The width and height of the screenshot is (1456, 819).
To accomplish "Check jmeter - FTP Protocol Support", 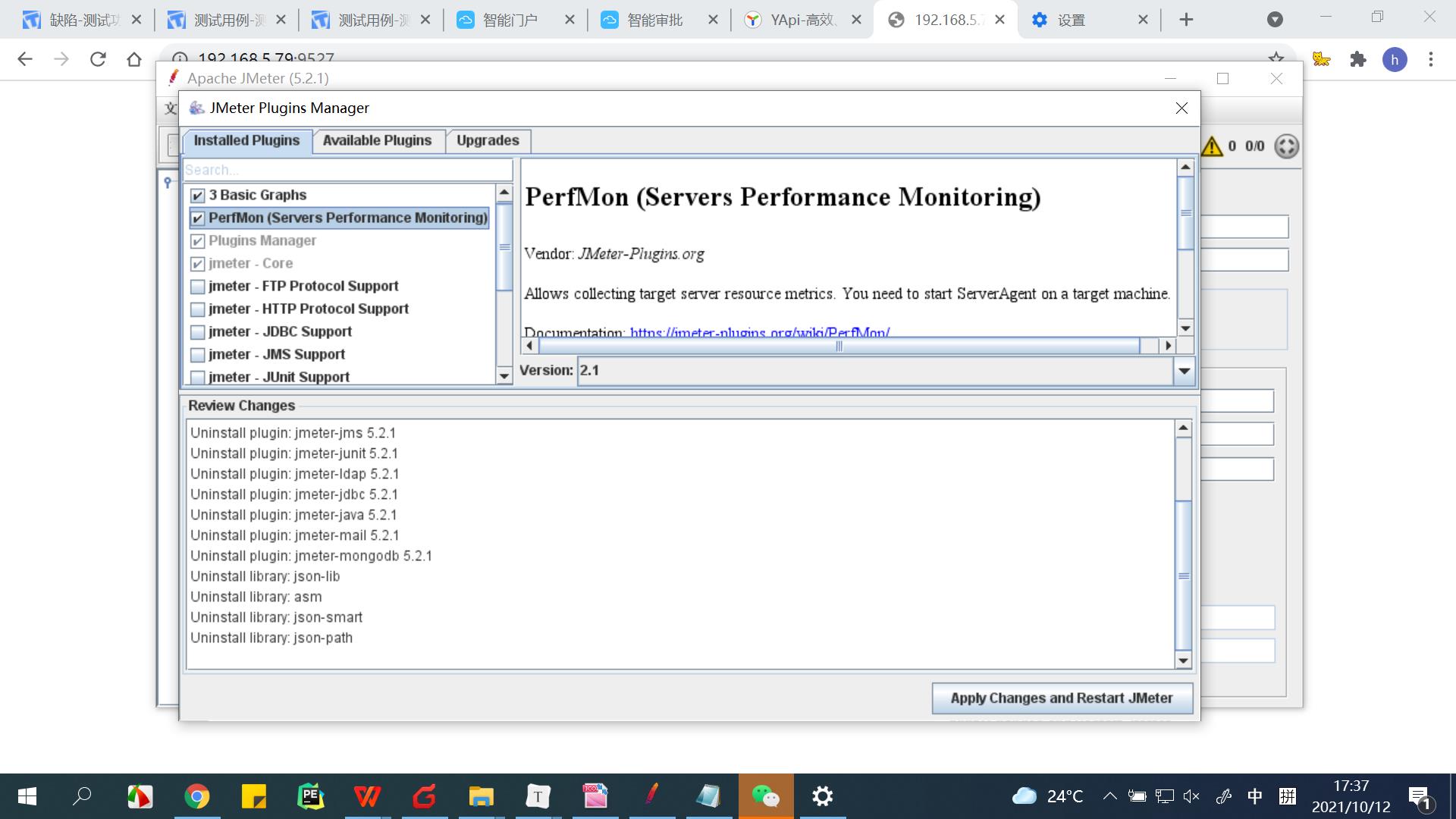I will [x=197, y=287].
